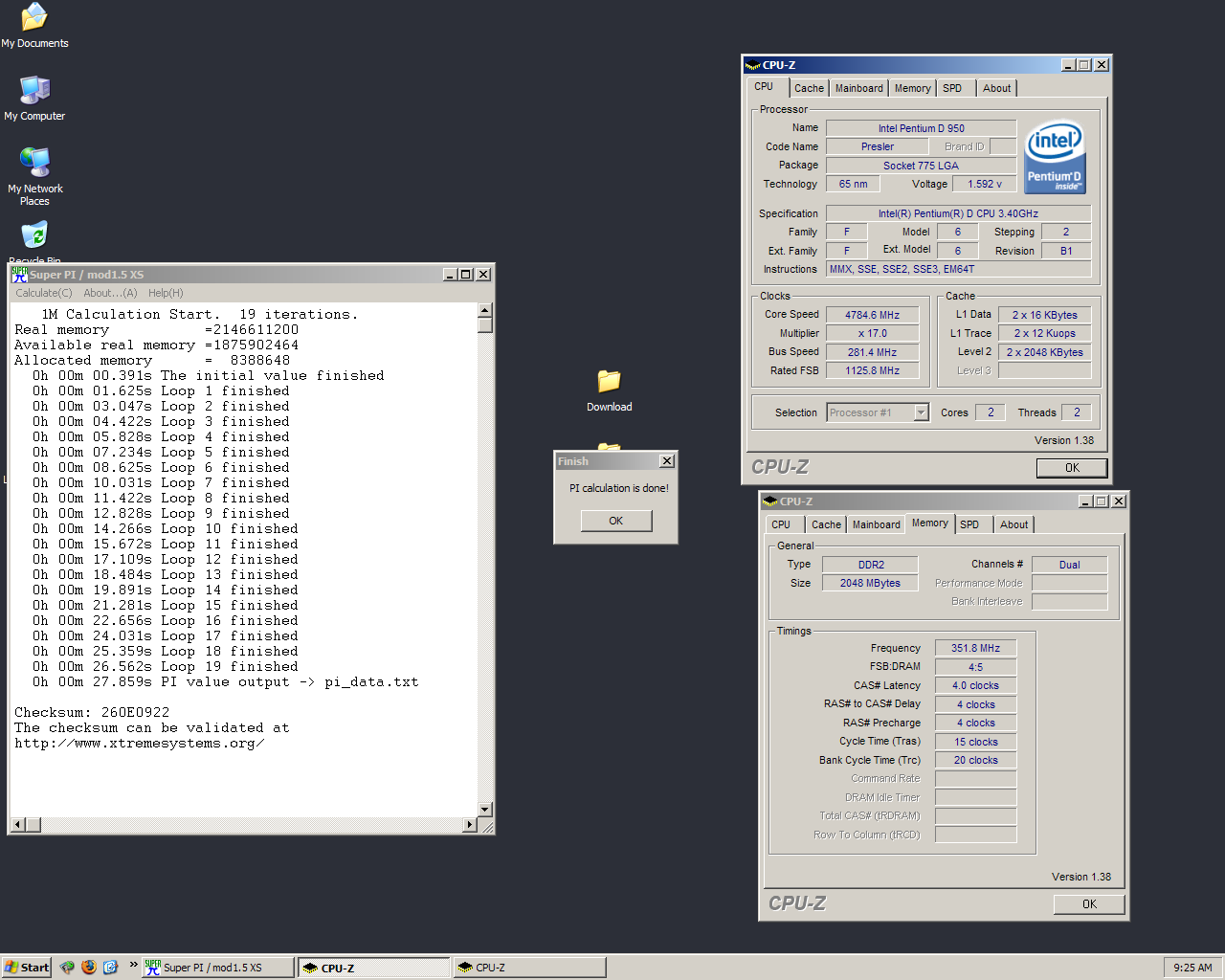Open the Calculate(C) menu in Super PI
The width and height of the screenshot is (1225, 980).
click(x=44, y=293)
